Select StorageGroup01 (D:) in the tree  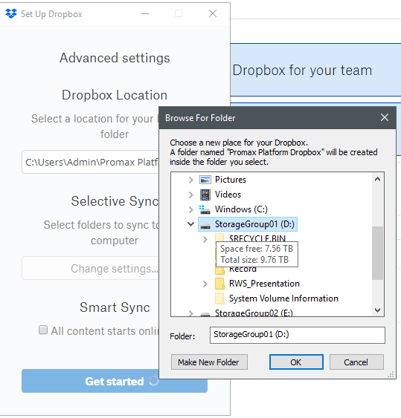coord(255,224)
